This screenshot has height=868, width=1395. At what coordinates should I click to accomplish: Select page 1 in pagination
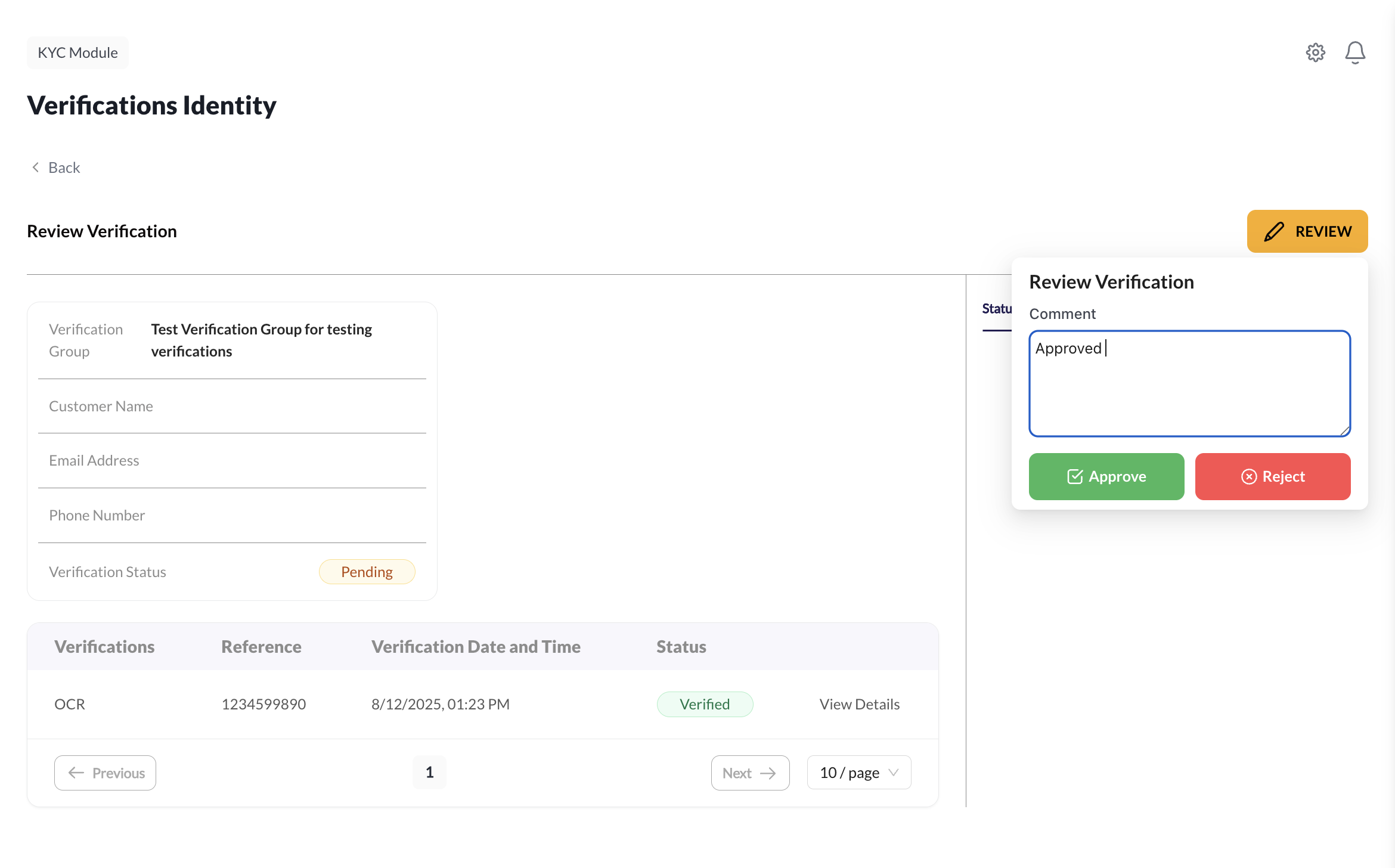tap(429, 772)
